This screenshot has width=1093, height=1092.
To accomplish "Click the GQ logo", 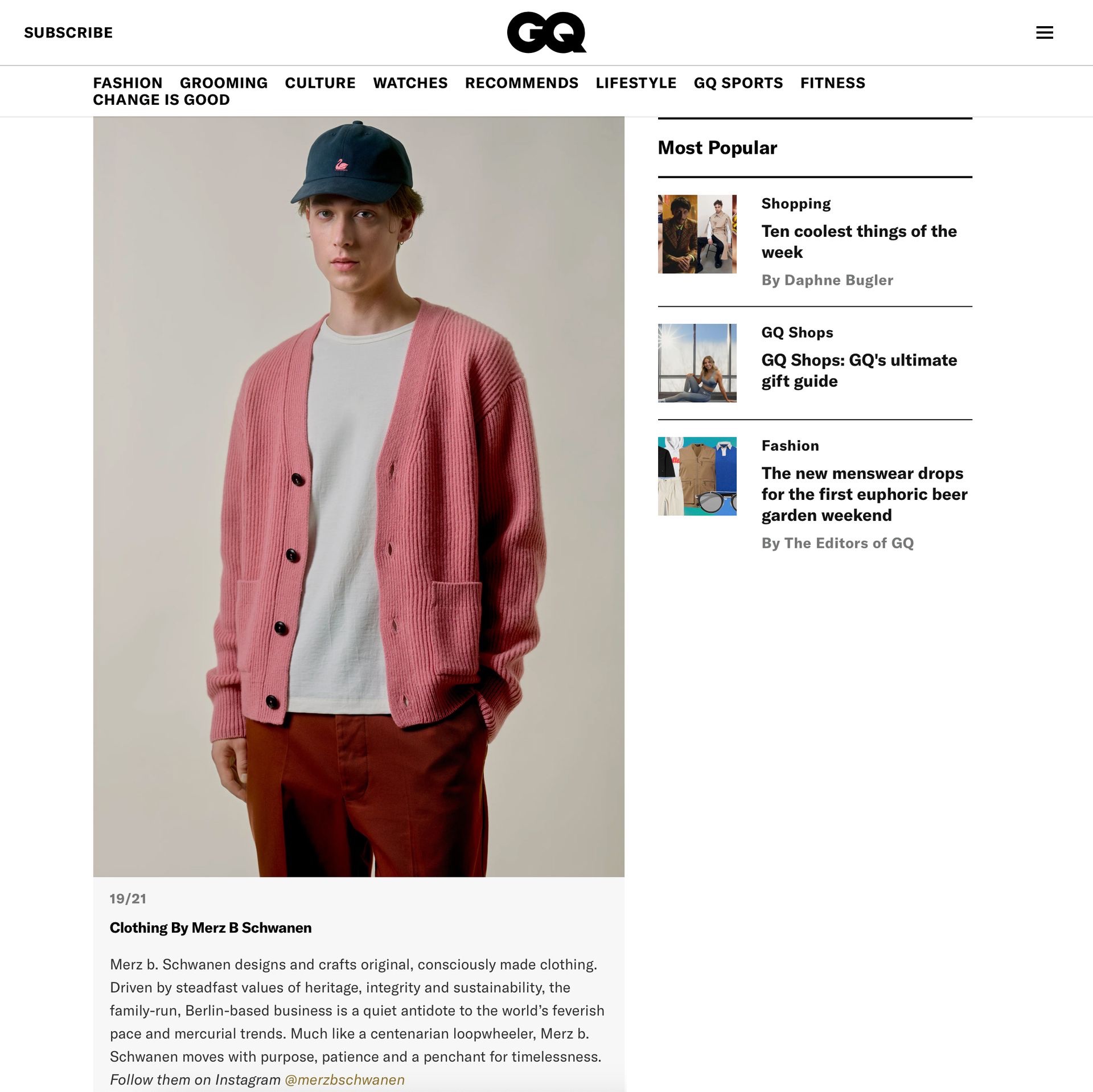I will (546, 32).
